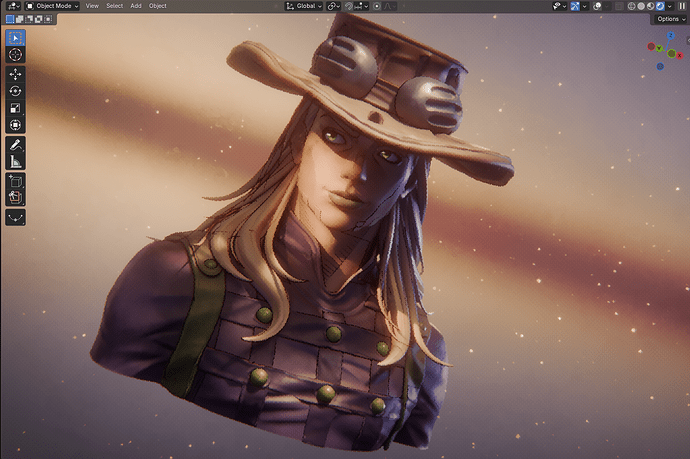The image size is (690, 459).
Task: Open the snapping options dropdown
Action: (361, 6)
